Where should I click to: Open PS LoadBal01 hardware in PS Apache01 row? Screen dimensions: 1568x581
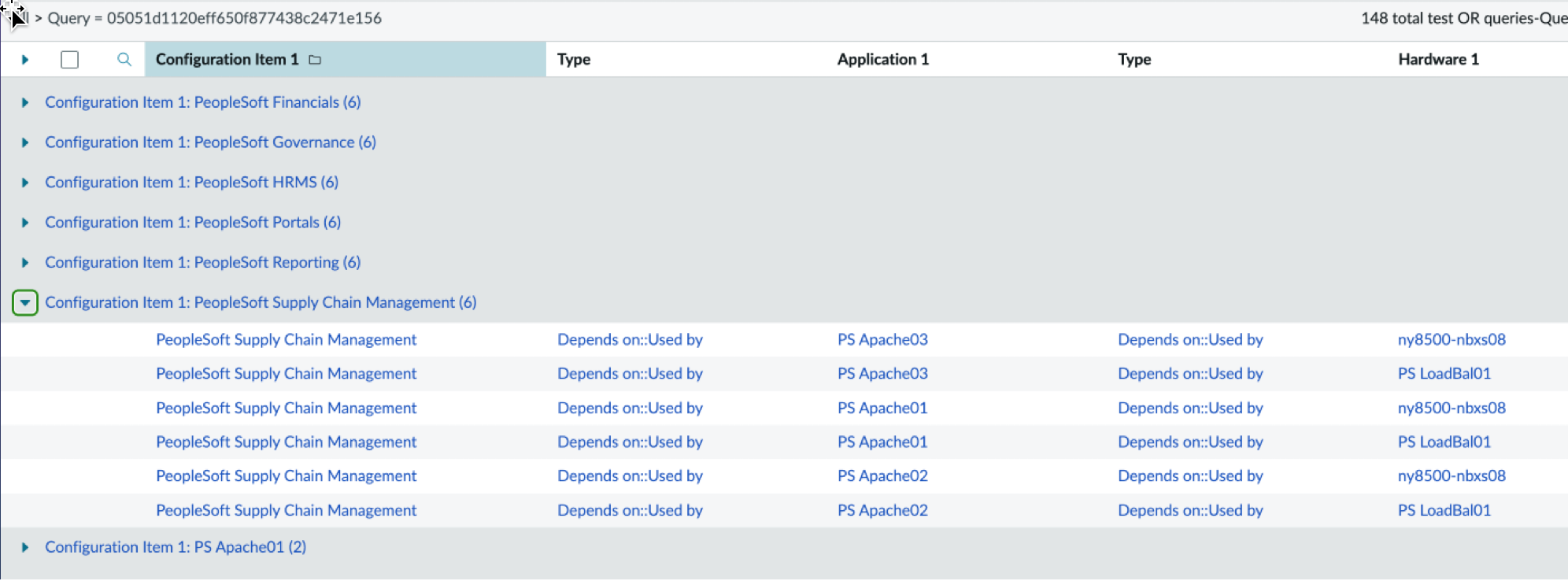tap(1444, 442)
